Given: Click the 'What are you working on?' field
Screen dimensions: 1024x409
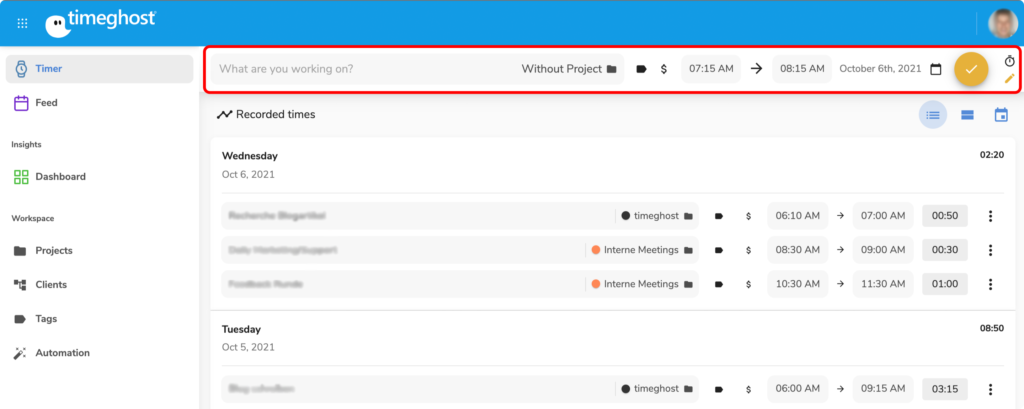Looking at the screenshot, I should [360, 69].
